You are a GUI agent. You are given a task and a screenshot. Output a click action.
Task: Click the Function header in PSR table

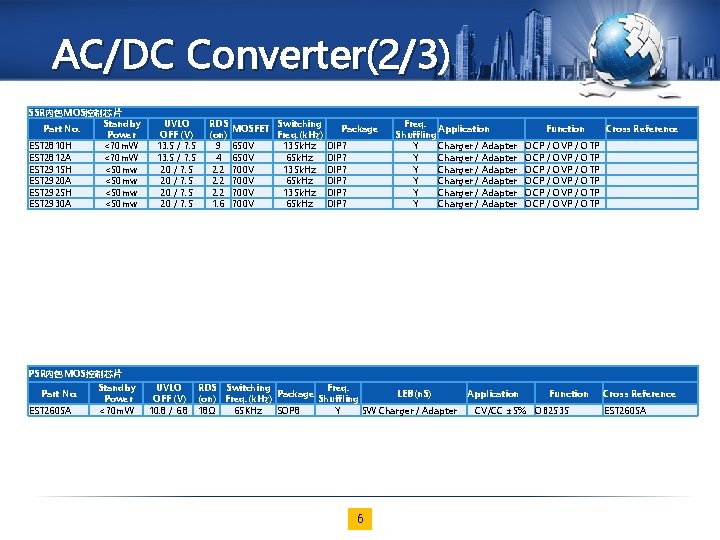(x=568, y=394)
